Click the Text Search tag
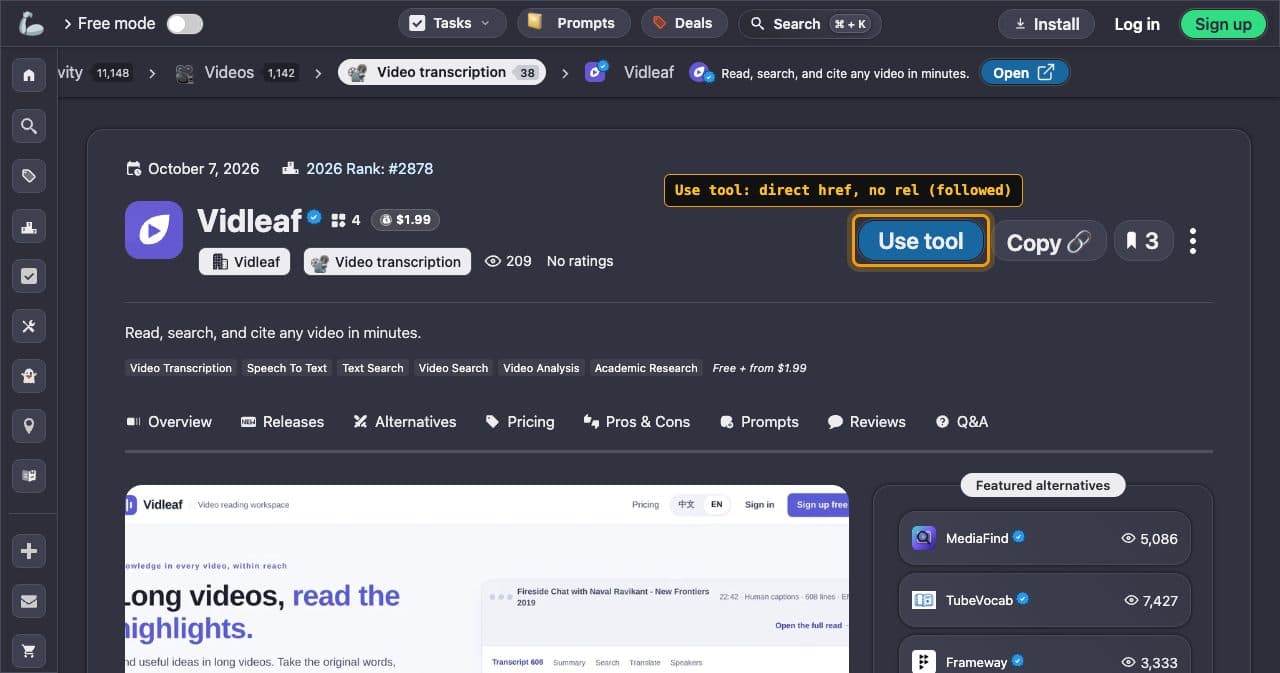This screenshot has height=673, width=1280. (x=373, y=368)
